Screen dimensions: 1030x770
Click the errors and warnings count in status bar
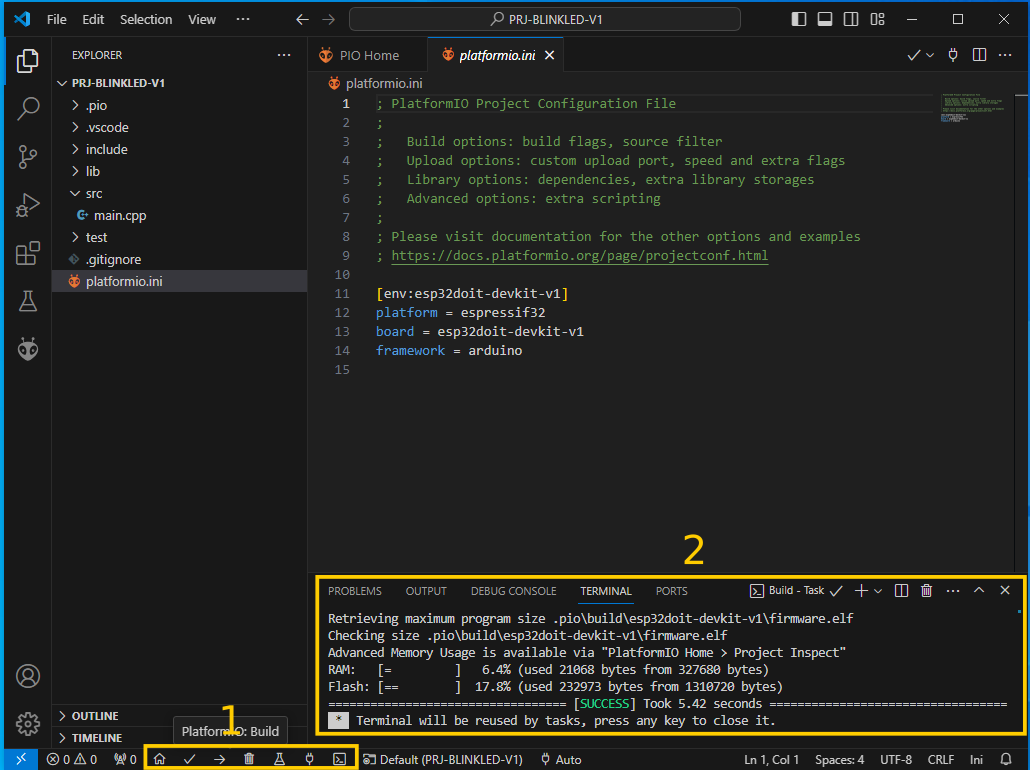[72, 759]
